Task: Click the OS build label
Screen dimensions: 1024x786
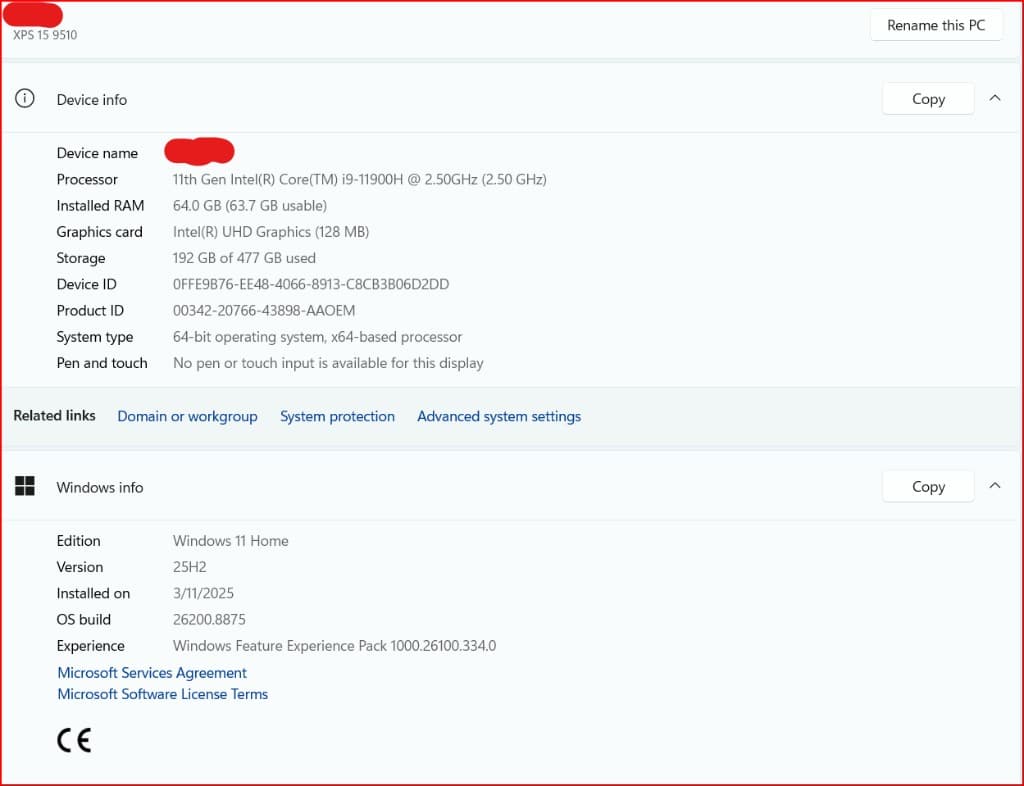Action: click(84, 619)
